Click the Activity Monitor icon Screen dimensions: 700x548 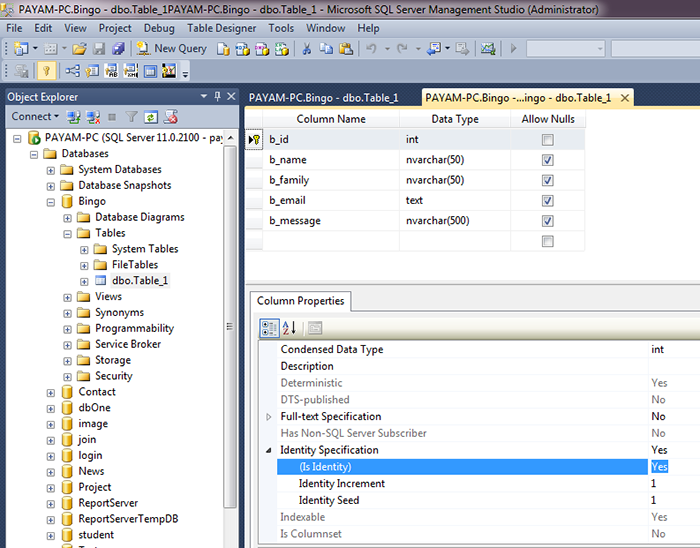[488, 48]
